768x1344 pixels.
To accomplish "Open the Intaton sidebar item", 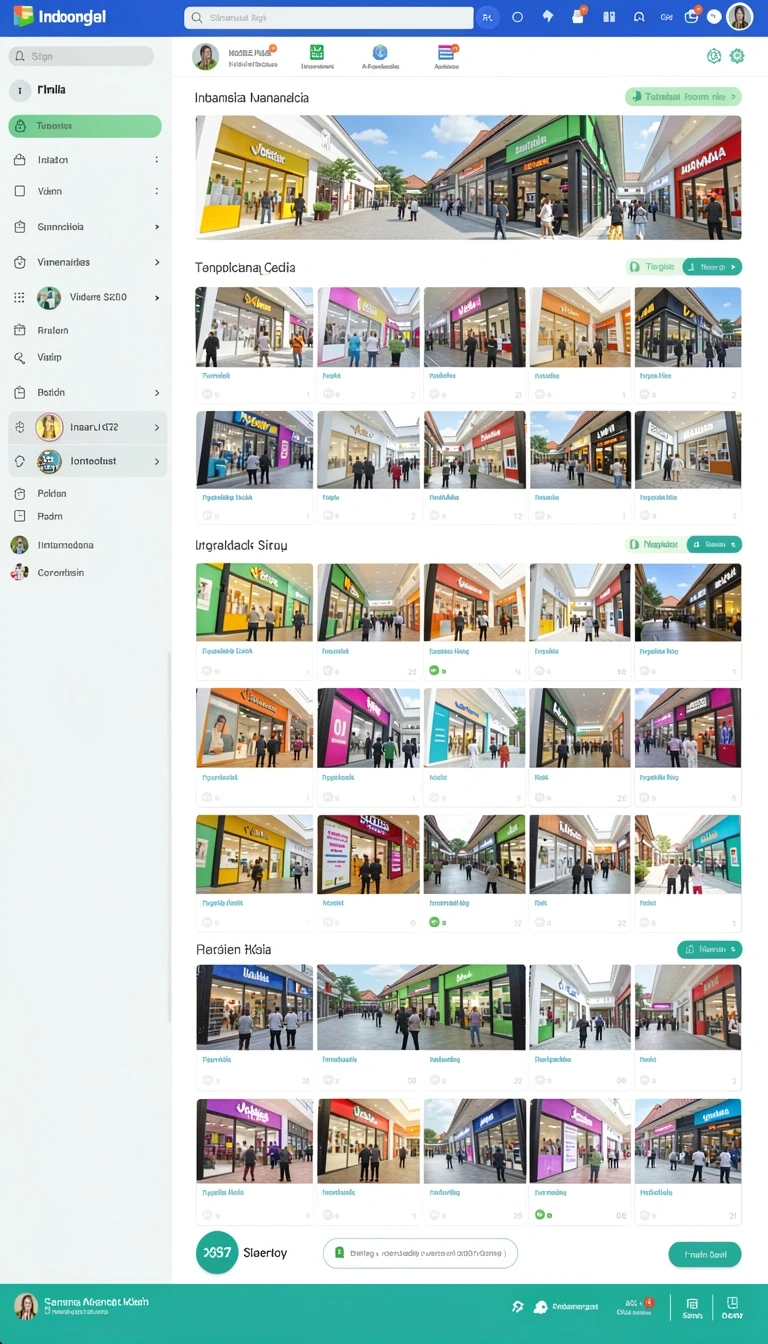I will [x=85, y=160].
